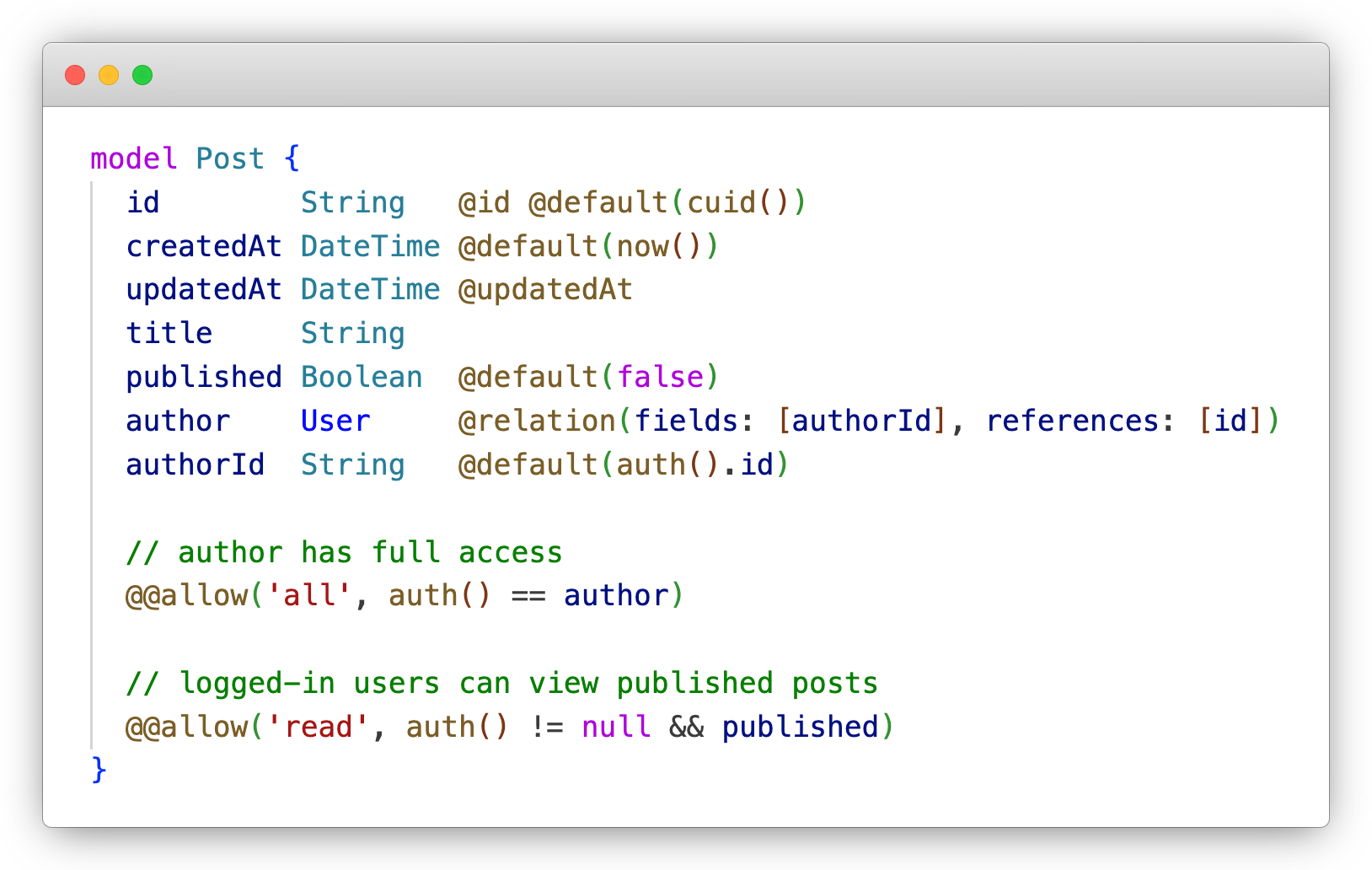
Task: Click the User relation type
Action: click(335, 421)
